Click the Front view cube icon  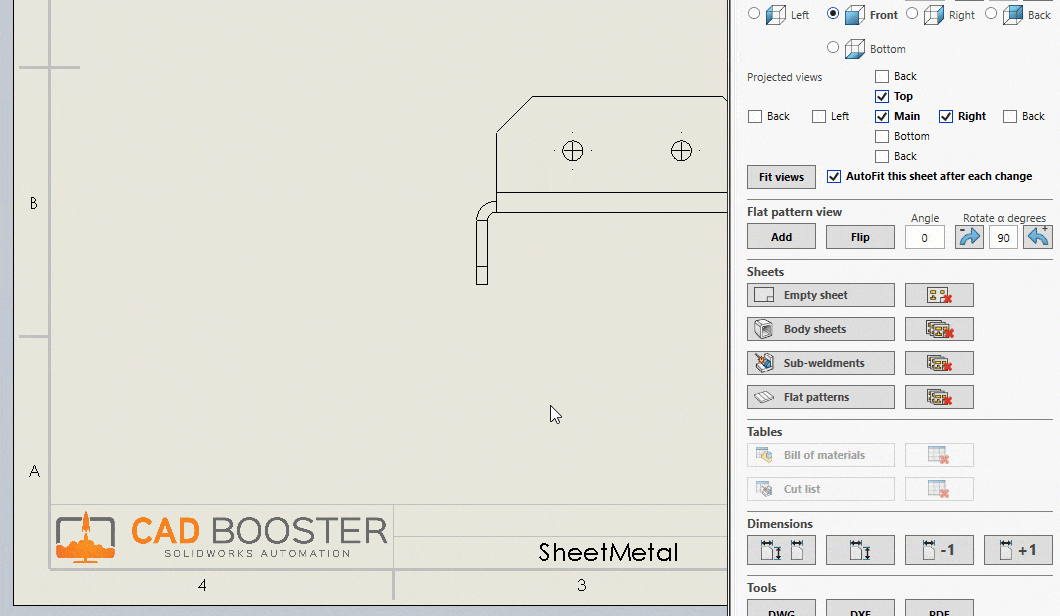(x=855, y=15)
